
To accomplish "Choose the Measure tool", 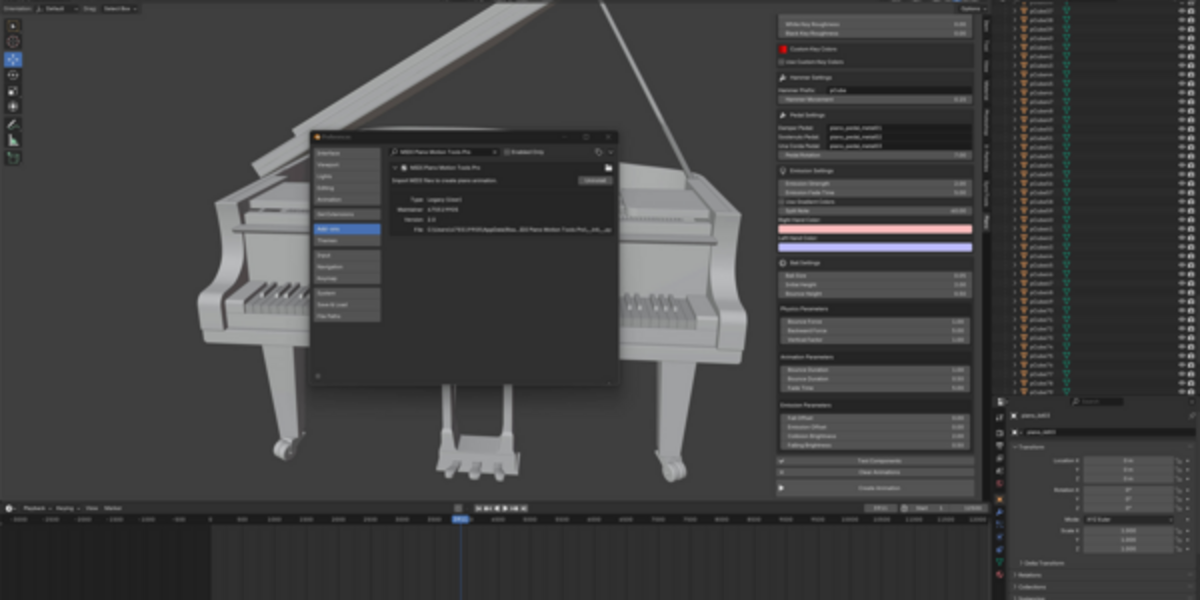I will 14,140.
